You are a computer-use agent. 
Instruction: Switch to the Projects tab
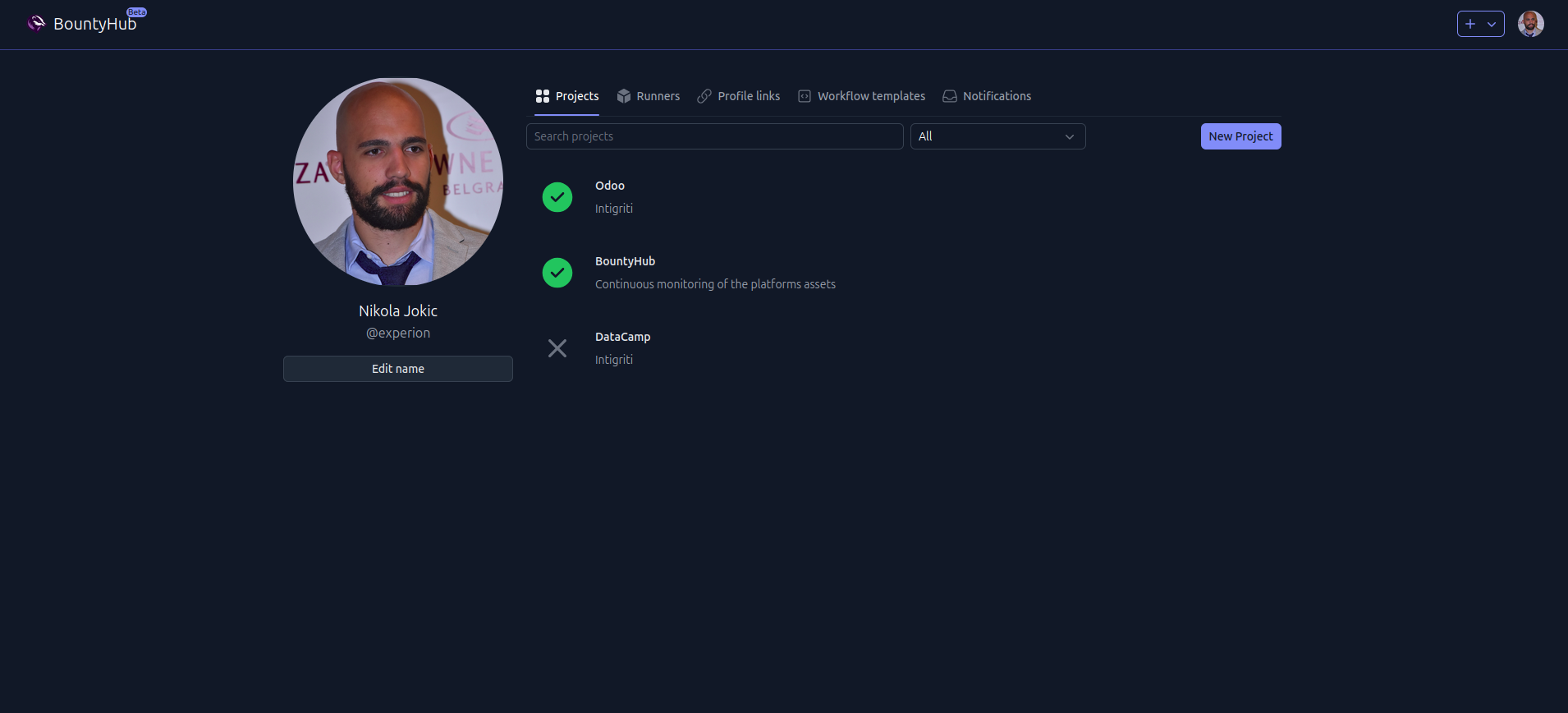point(566,96)
